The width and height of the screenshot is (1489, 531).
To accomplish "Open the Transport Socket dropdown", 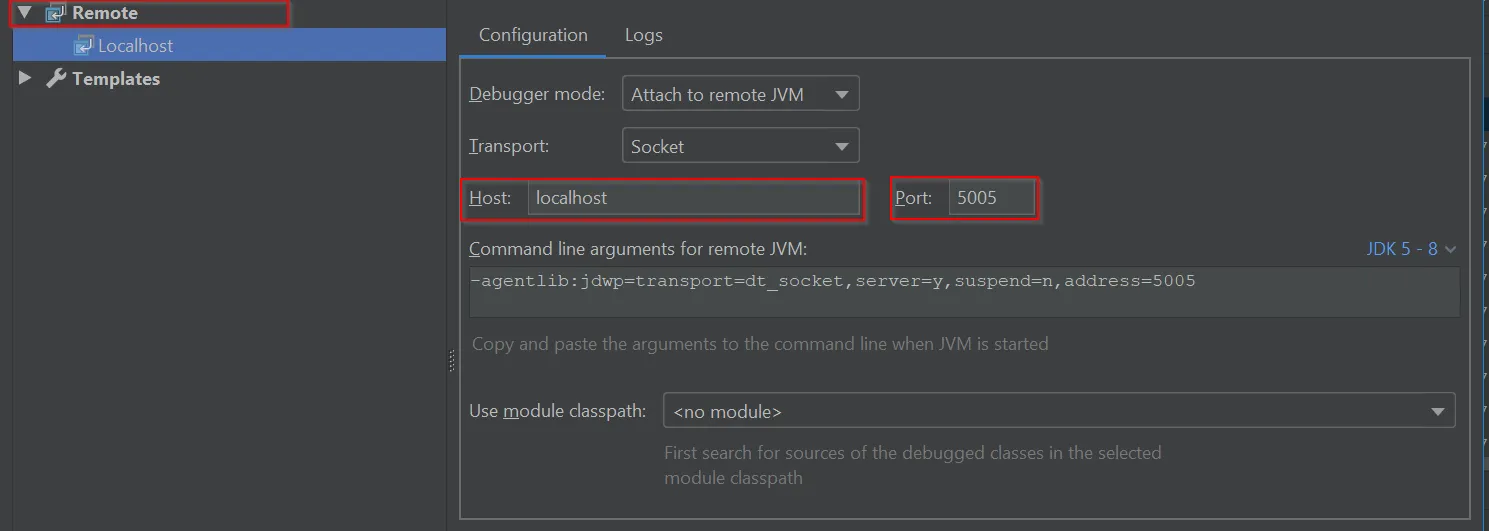I will click(x=741, y=146).
